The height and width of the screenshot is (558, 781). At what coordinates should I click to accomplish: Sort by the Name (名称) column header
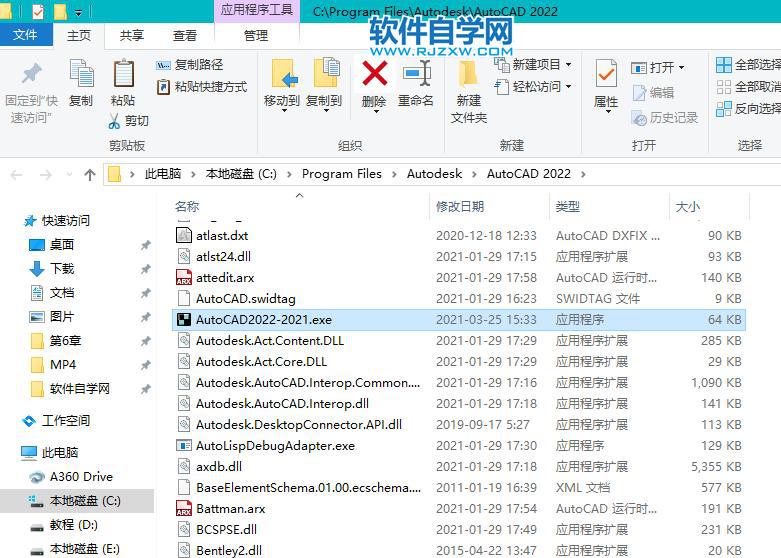click(187, 206)
